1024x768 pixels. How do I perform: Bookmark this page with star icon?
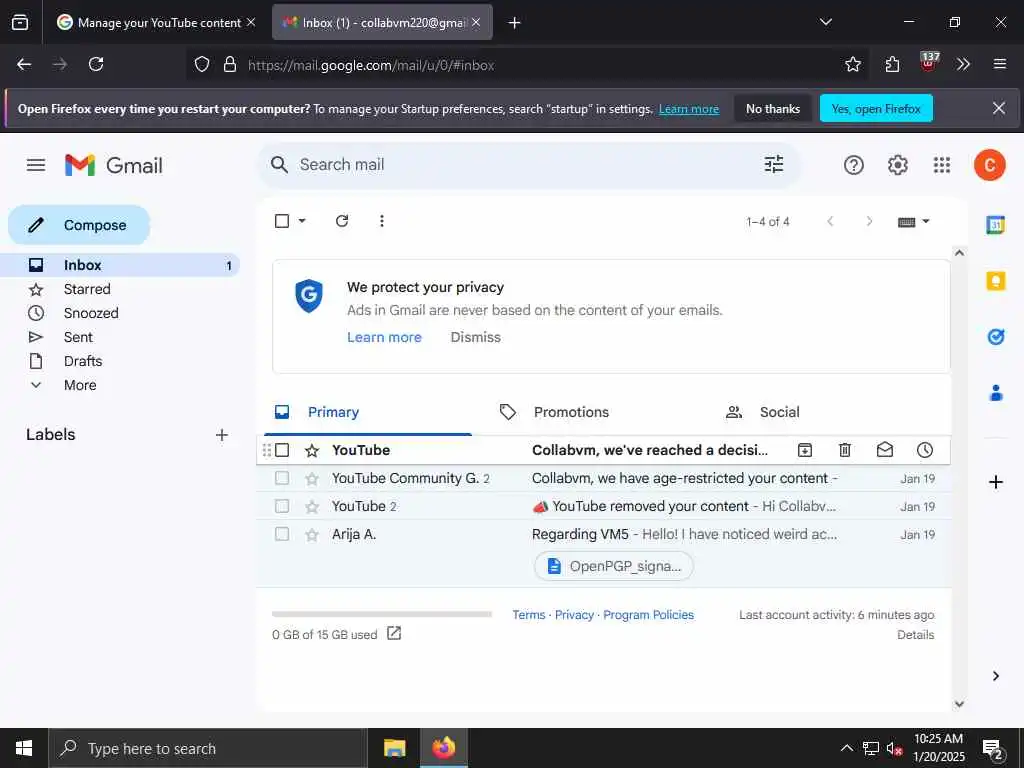(852, 64)
